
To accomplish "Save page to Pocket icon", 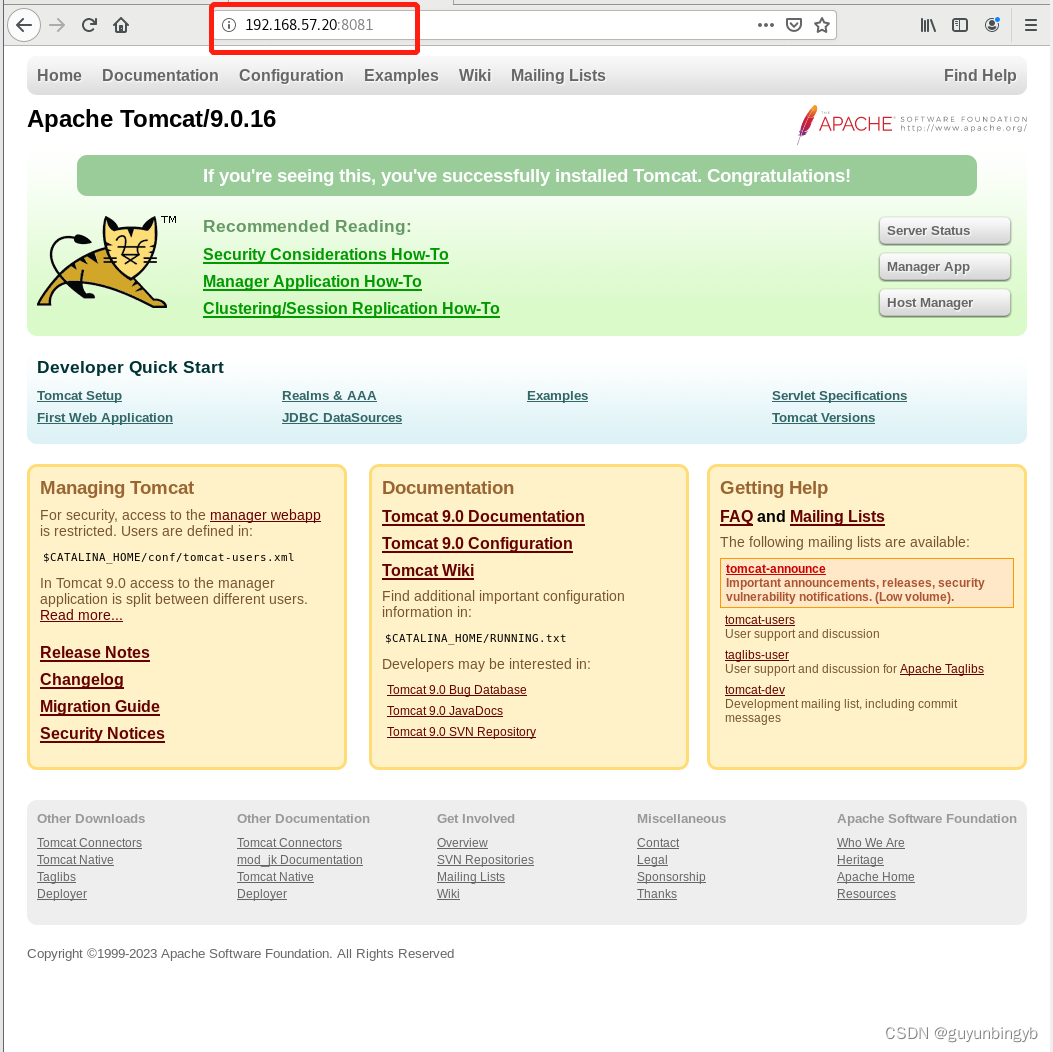I will coord(794,26).
